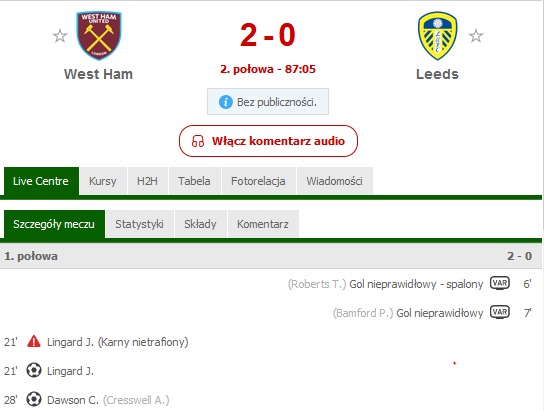This screenshot has height=411, width=544.
Task: Toggle favorite star next to West Ham
Action: pos(60,36)
